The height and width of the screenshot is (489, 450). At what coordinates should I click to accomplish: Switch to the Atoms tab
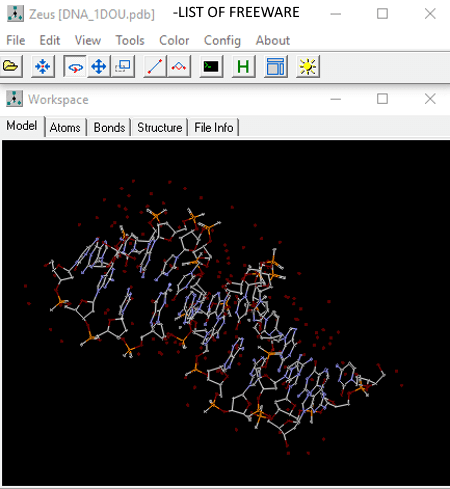coord(65,127)
